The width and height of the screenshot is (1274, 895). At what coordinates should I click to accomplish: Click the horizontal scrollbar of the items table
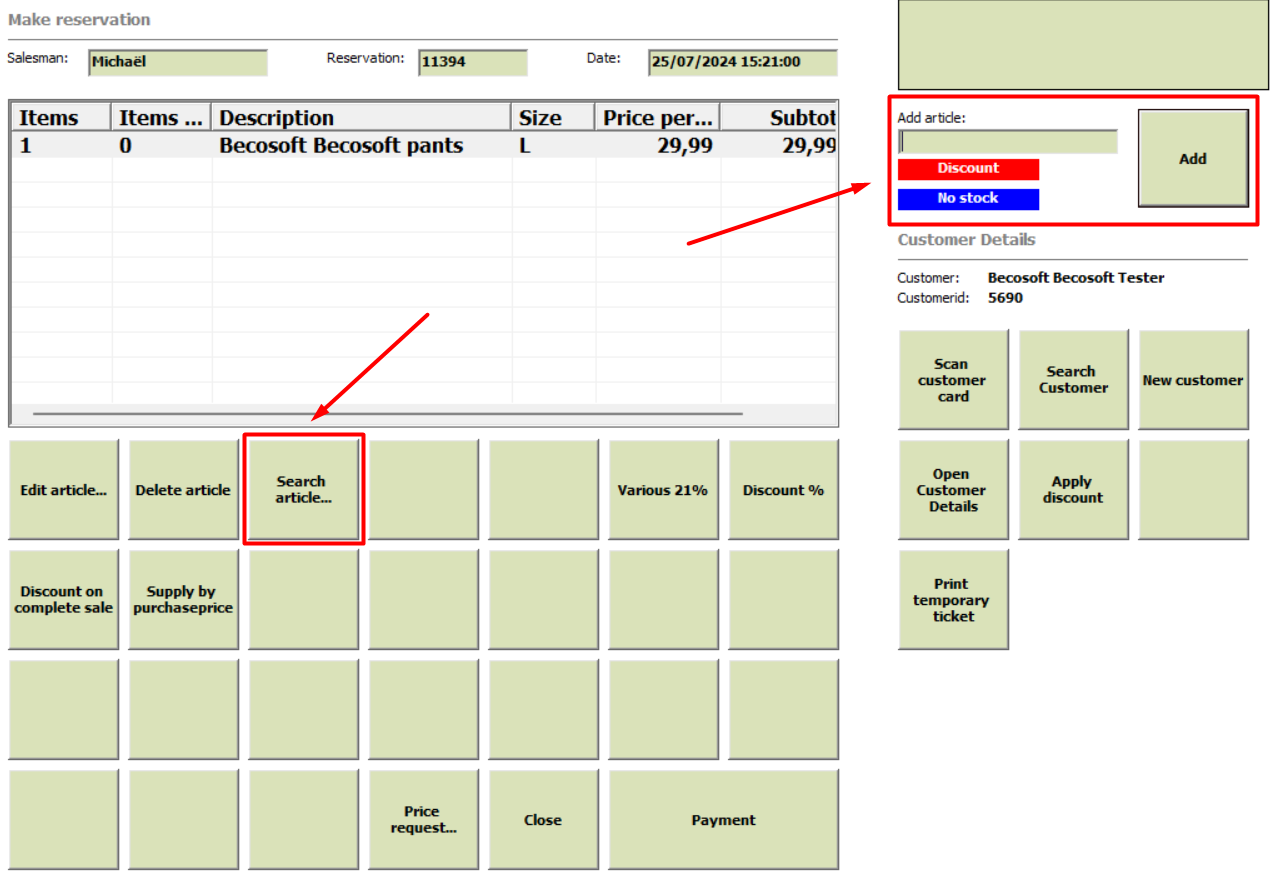[x=388, y=413]
